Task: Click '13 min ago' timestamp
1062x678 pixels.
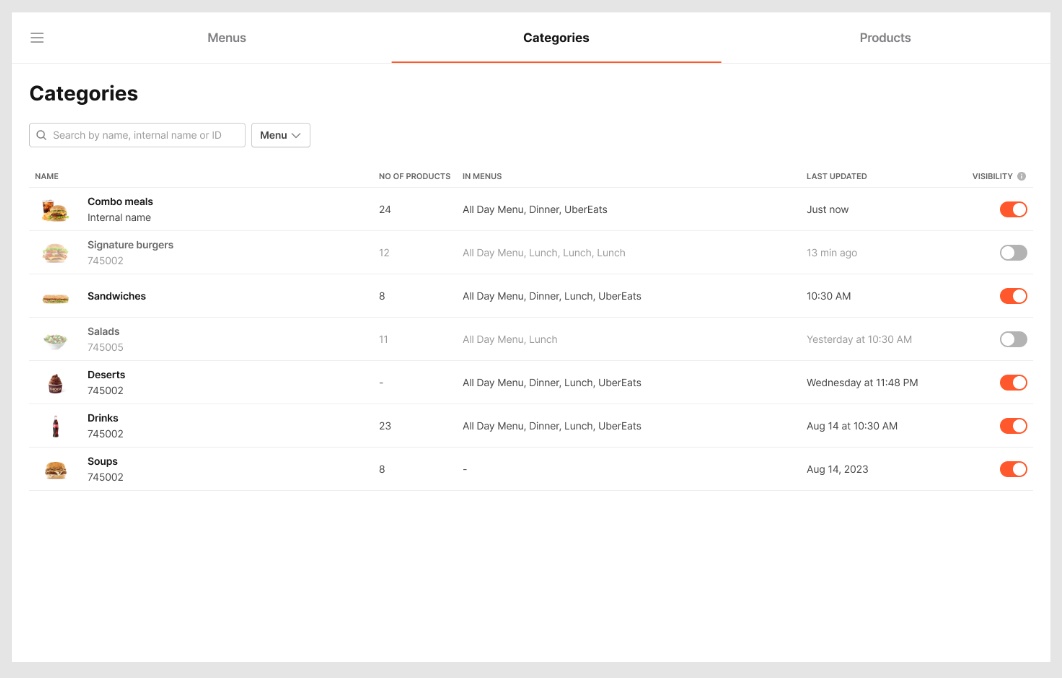Action: (x=832, y=253)
